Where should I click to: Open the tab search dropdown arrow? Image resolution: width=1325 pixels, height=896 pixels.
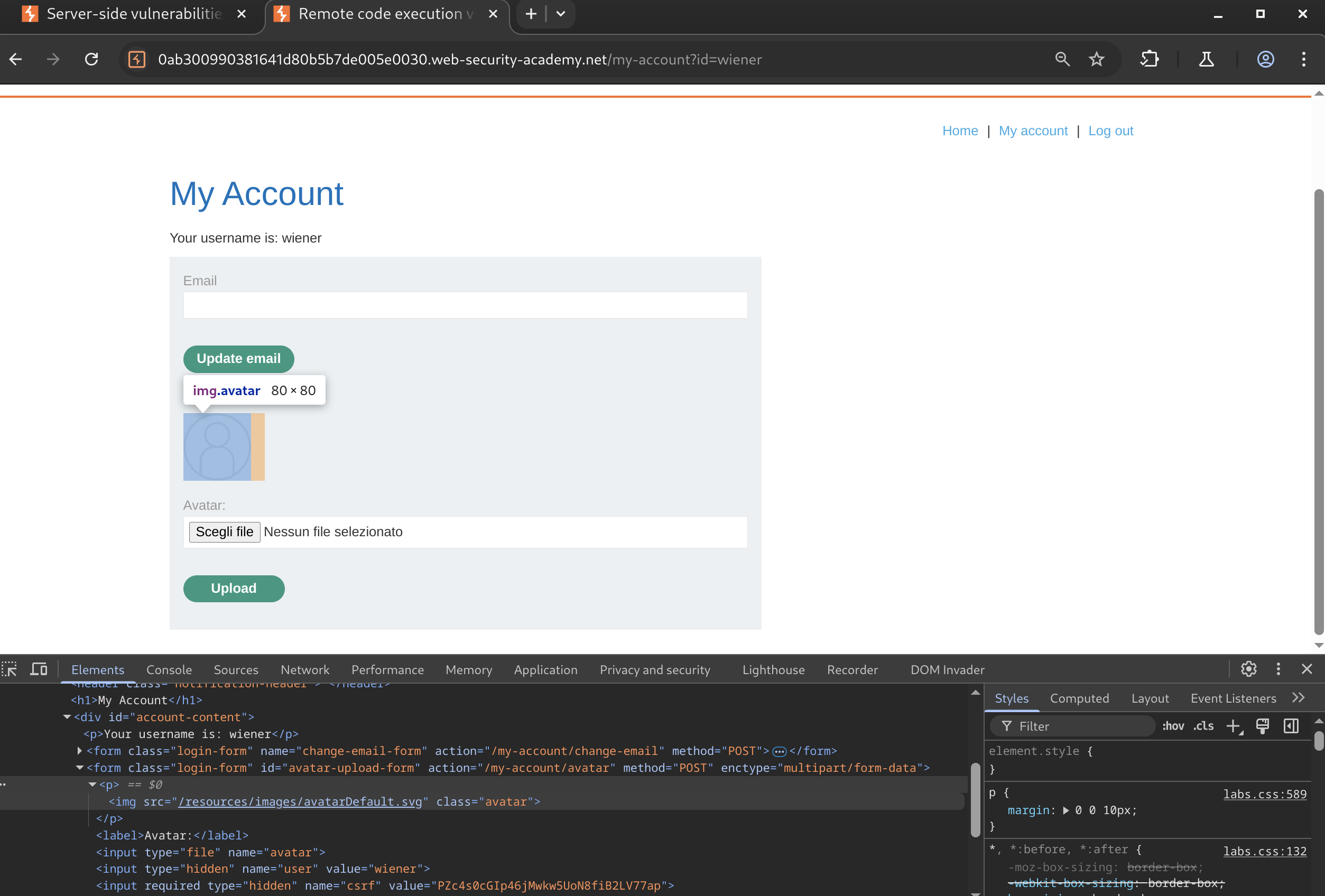pos(561,14)
